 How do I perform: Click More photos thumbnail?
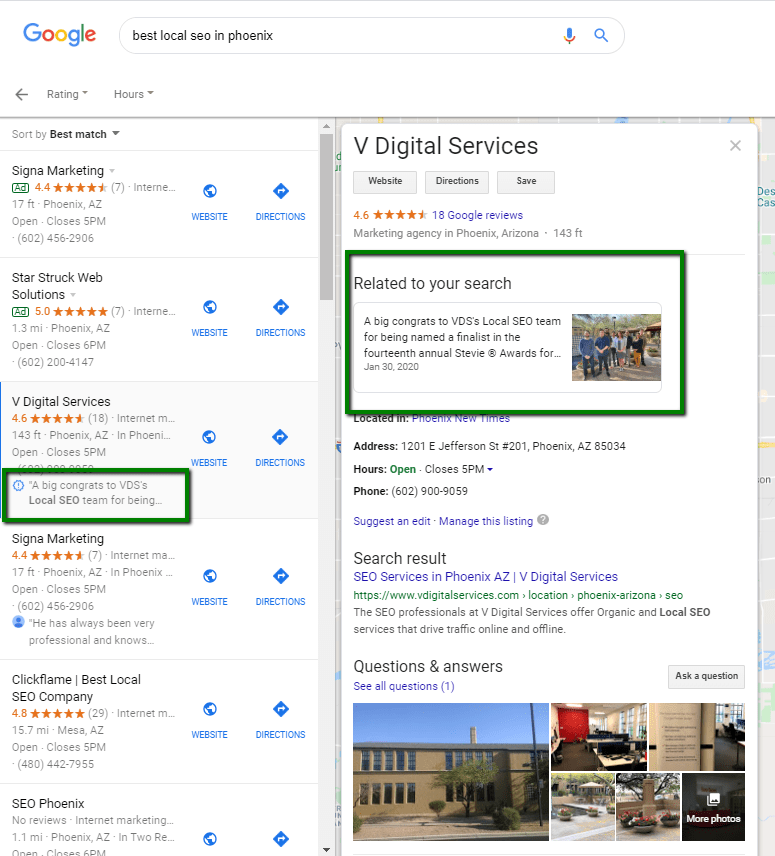coord(713,806)
